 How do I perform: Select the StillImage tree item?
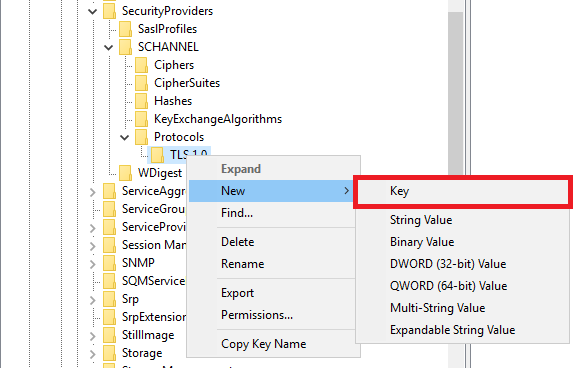pos(148,335)
